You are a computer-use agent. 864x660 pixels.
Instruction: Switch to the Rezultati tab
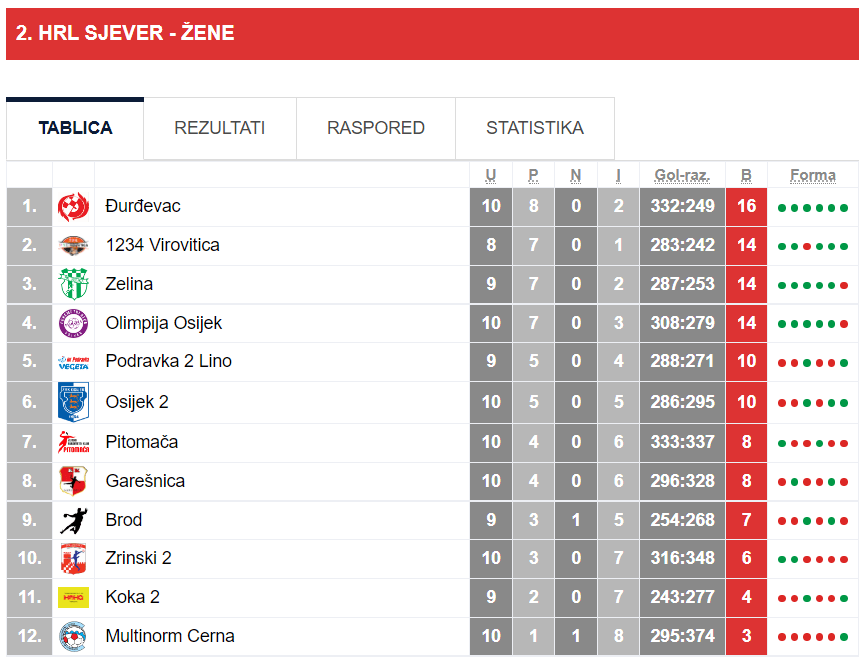point(219,128)
